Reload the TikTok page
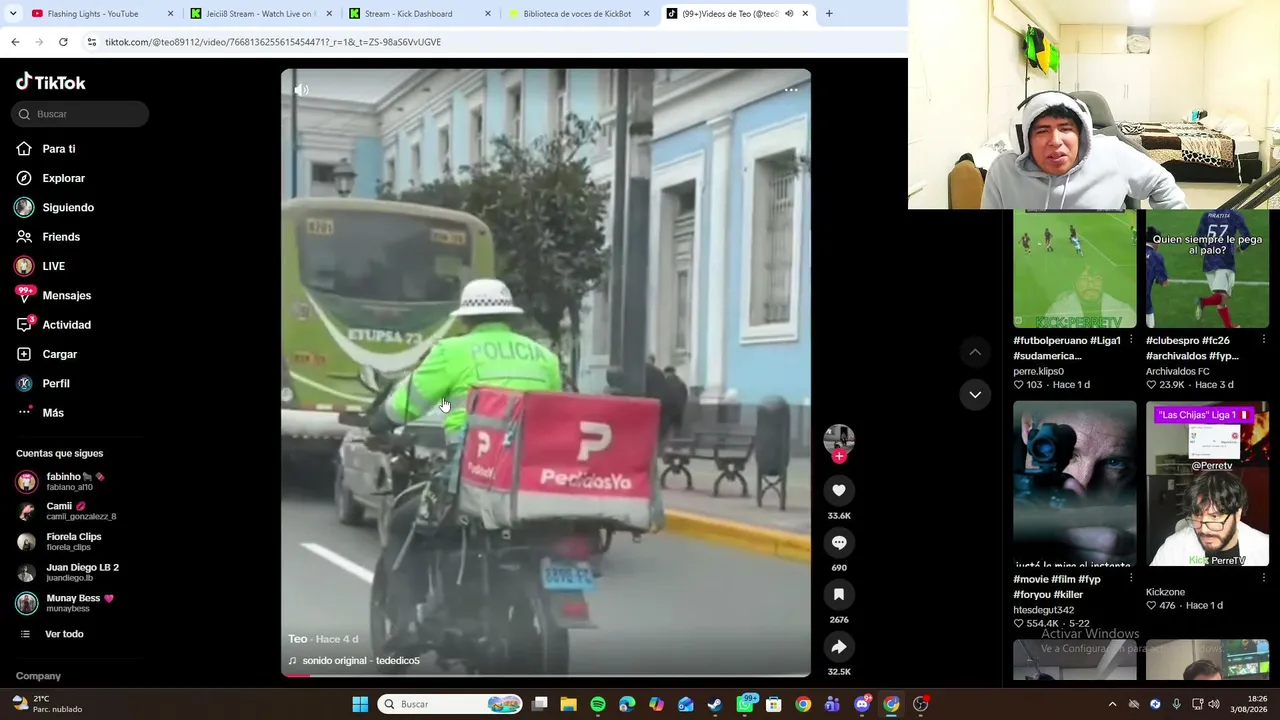The height and width of the screenshot is (720, 1280). [63, 42]
